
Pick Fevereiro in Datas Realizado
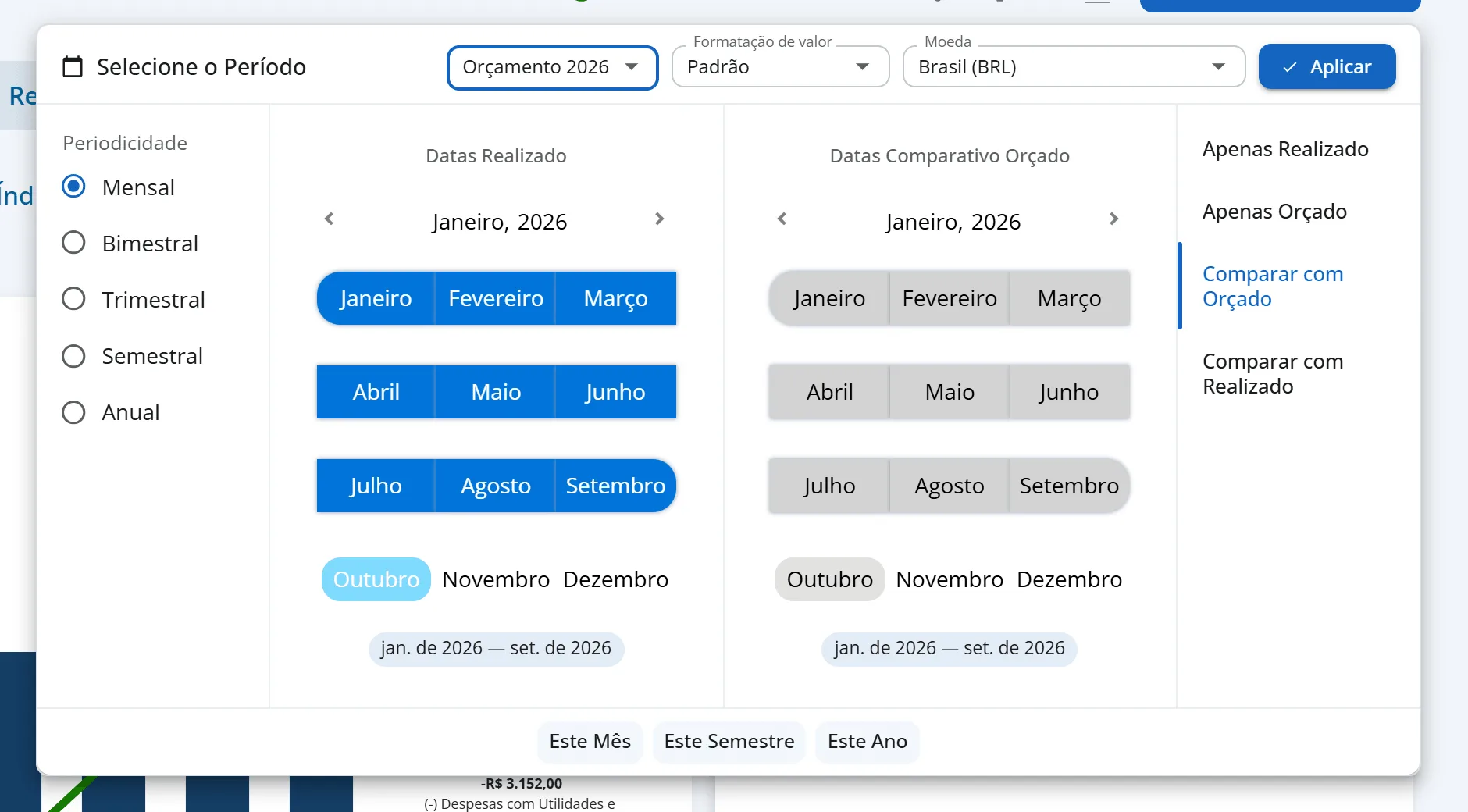(x=495, y=298)
